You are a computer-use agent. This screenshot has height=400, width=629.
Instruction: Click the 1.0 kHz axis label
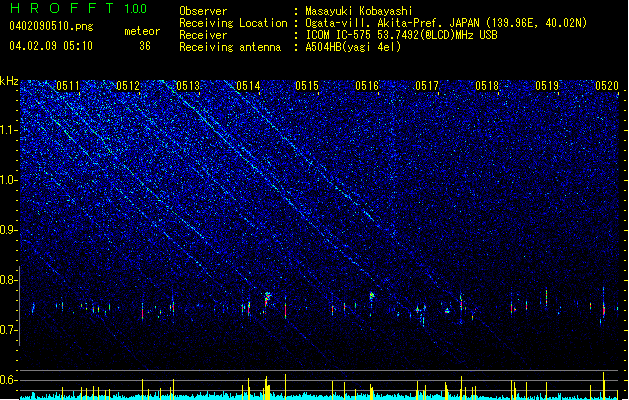(9, 180)
